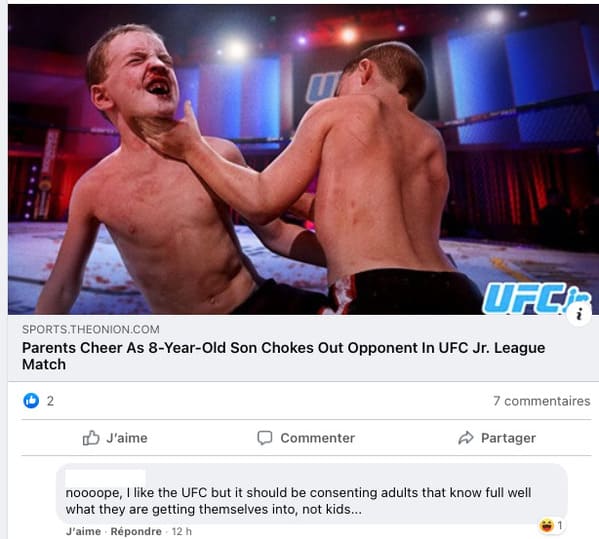599x539 pixels.
Task: Open the article headline about UFC Jr. League
Action: click(x=283, y=356)
